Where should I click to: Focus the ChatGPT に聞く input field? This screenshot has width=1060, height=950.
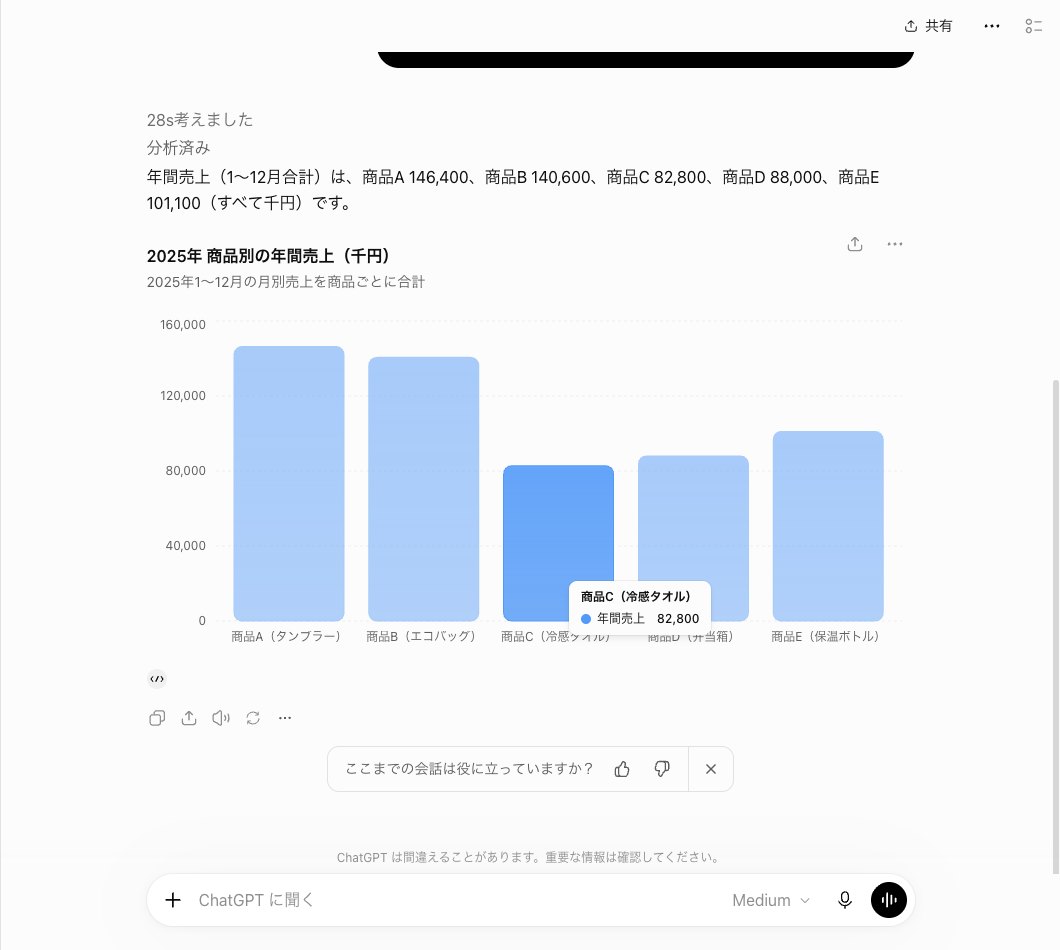click(x=453, y=900)
